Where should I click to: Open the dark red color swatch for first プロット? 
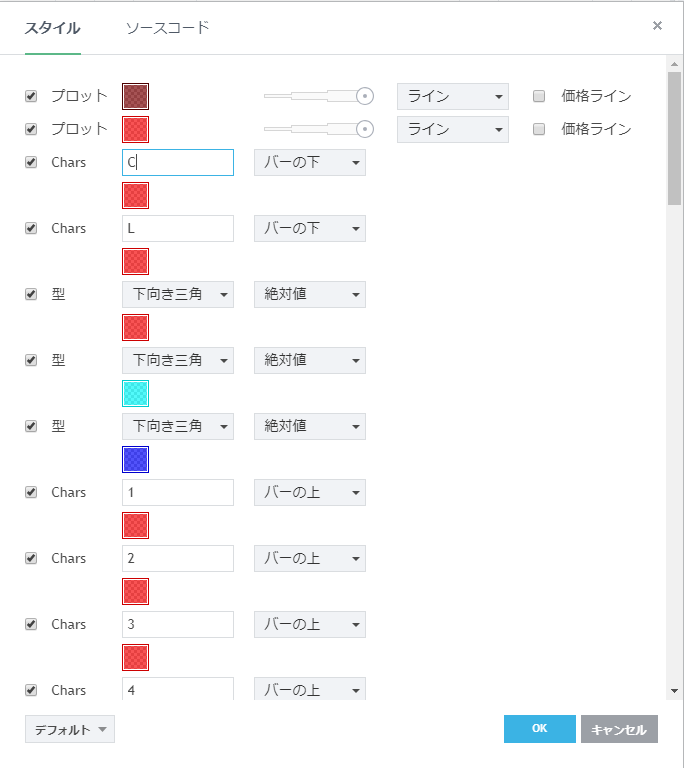click(x=135, y=96)
